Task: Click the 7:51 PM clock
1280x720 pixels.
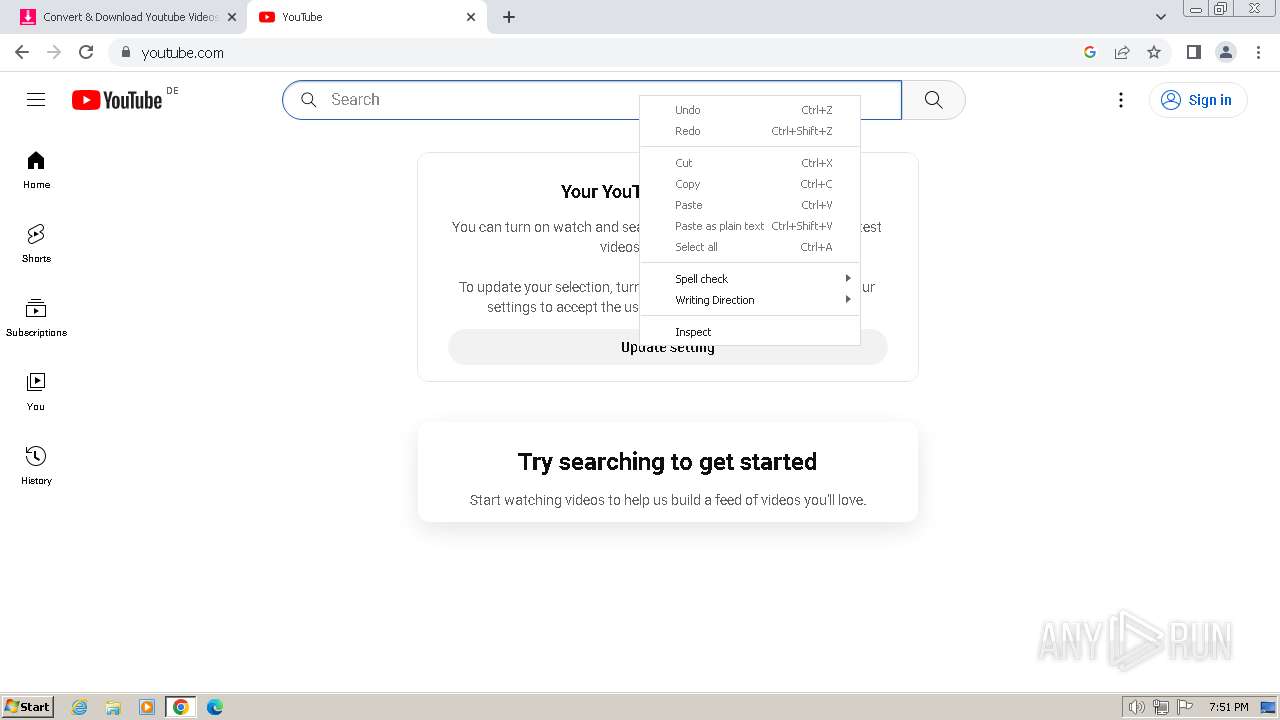Action: tap(1229, 707)
